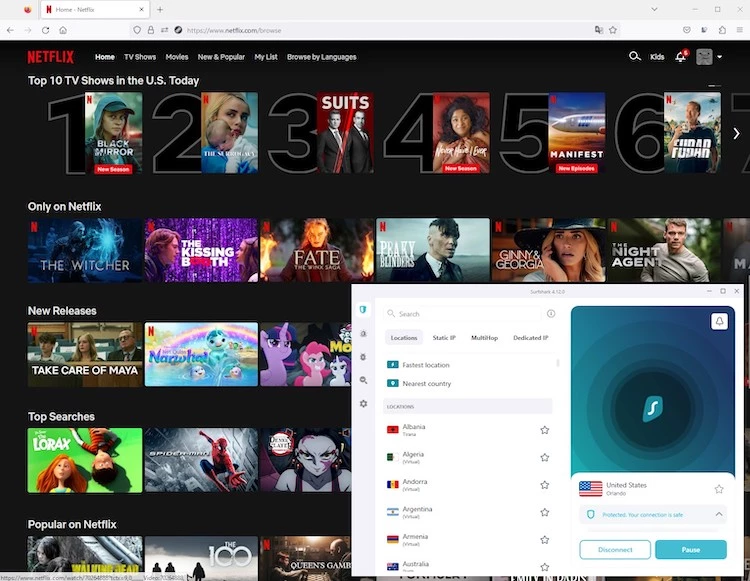Open Save to Pocket icon in toolbar
This screenshot has width=750, height=581.
click(x=686, y=30)
